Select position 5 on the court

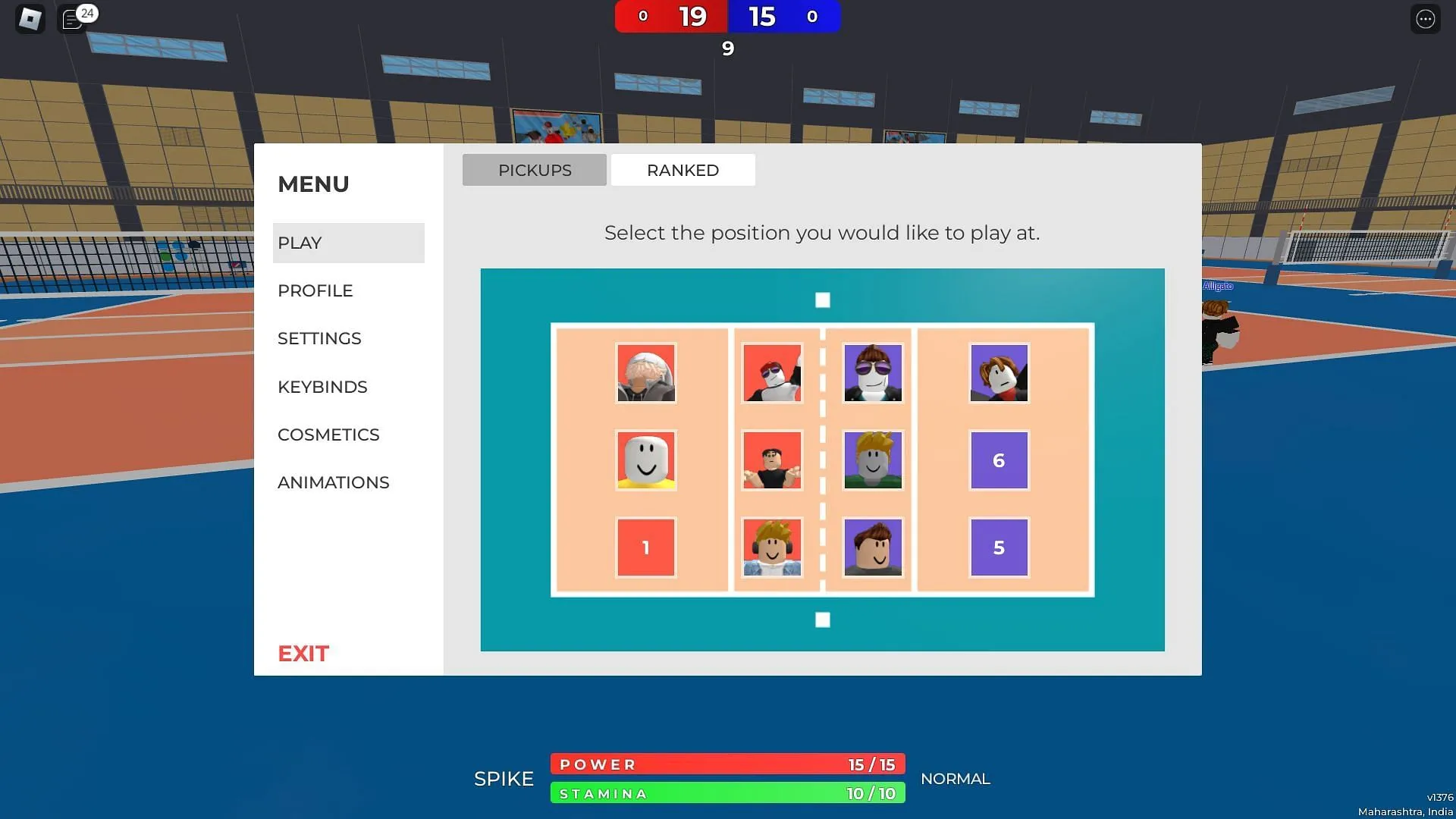pyautogui.click(x=998, y=547)
